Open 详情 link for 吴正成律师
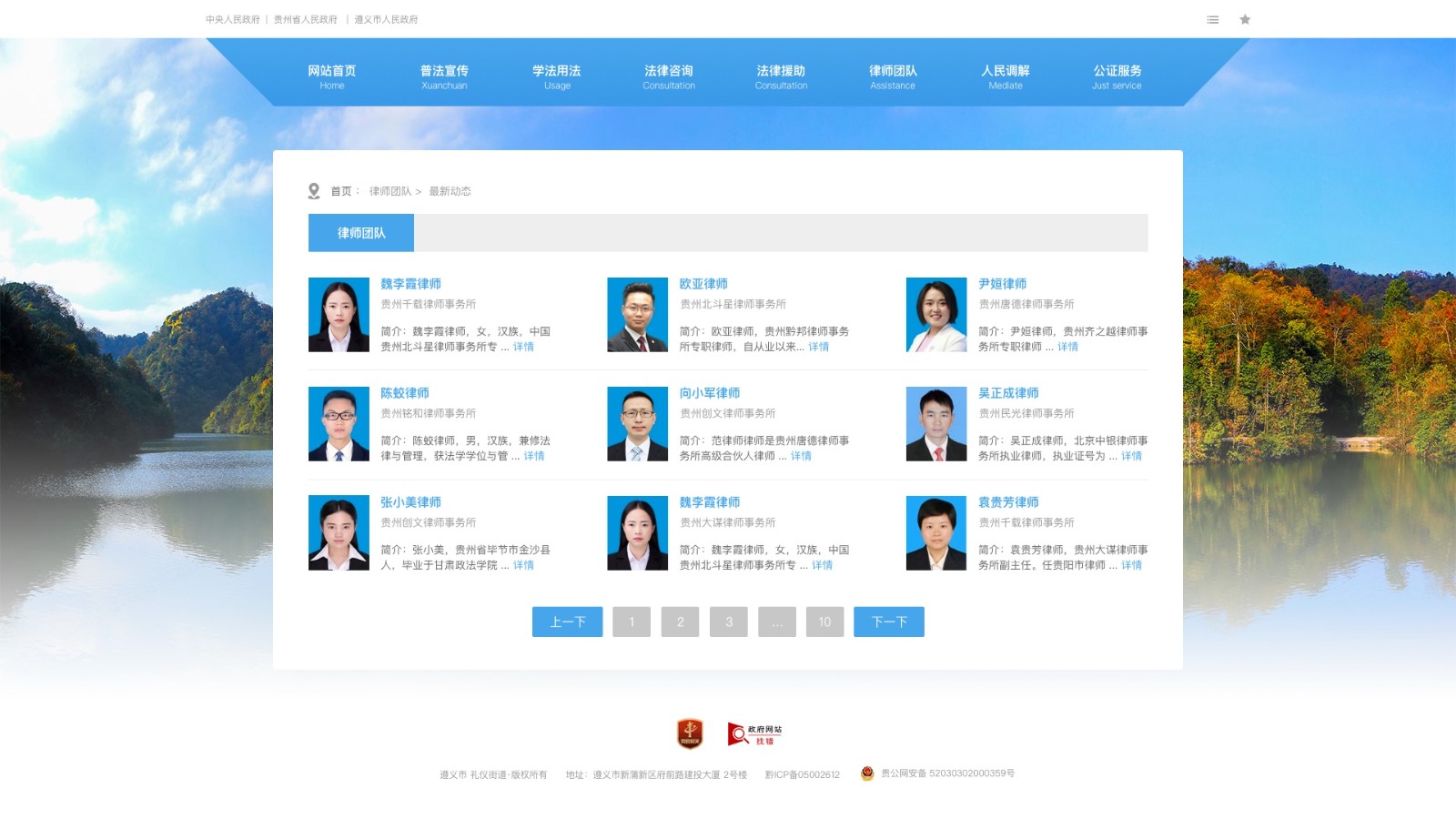1456x819 pixels. (1131, 456)
